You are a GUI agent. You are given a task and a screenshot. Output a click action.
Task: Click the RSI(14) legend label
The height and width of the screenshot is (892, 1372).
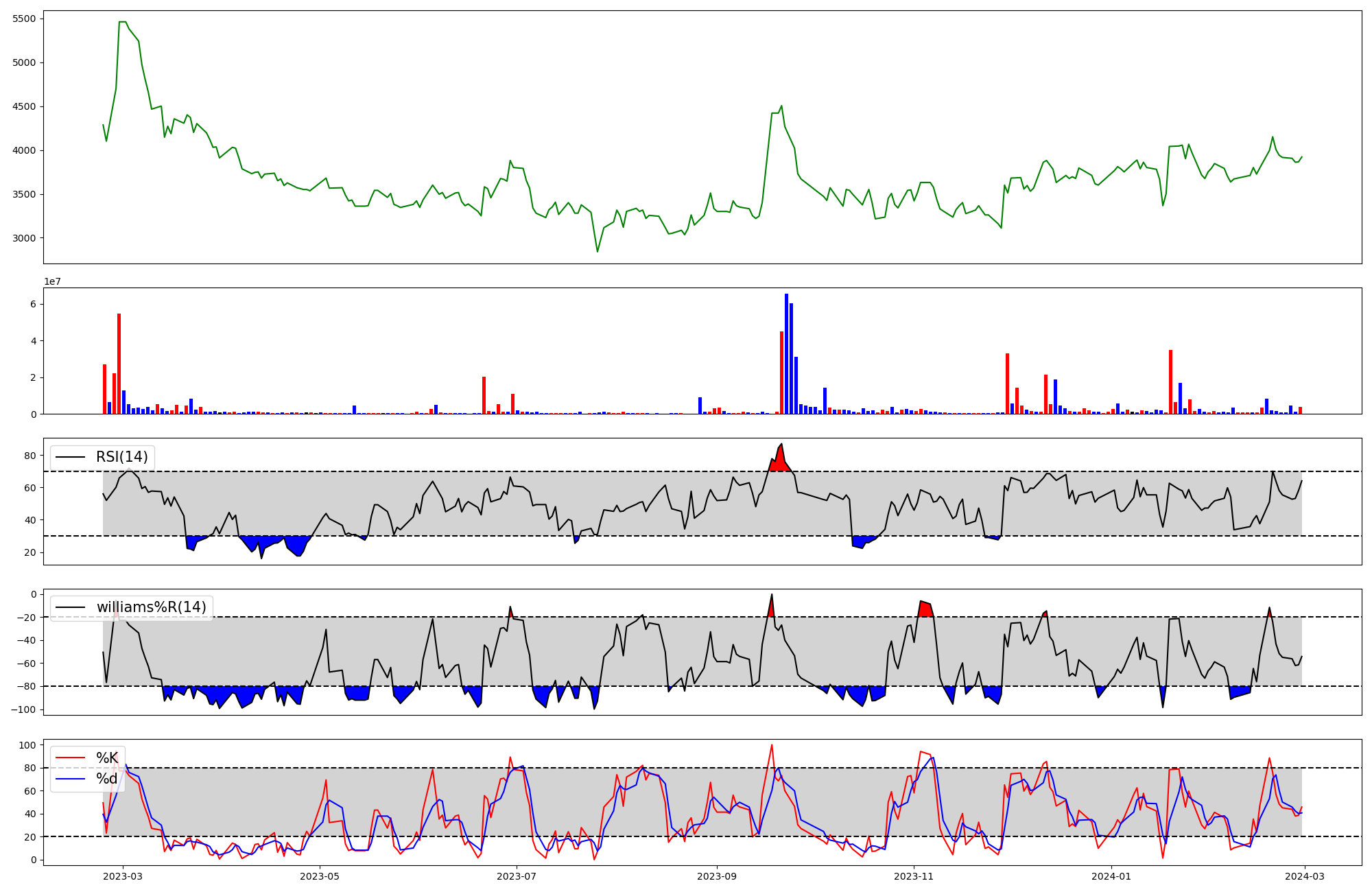coord(121,457)
